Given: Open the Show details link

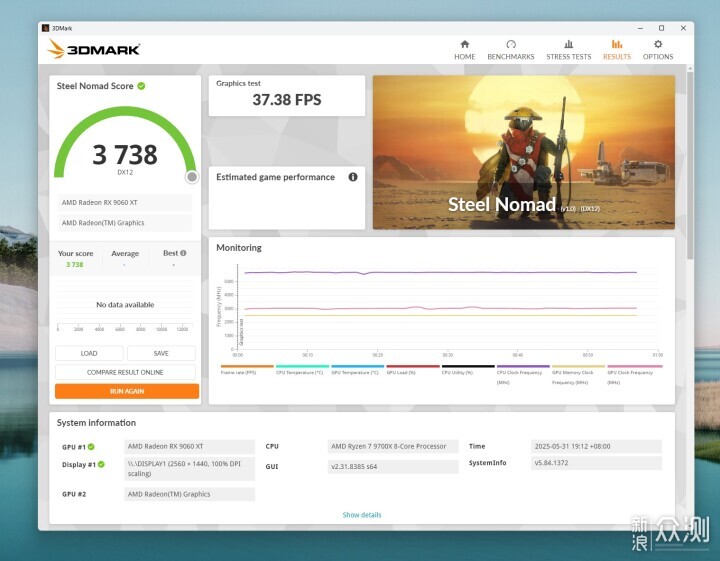Looking at the screenshot, I should pos(362,515).
